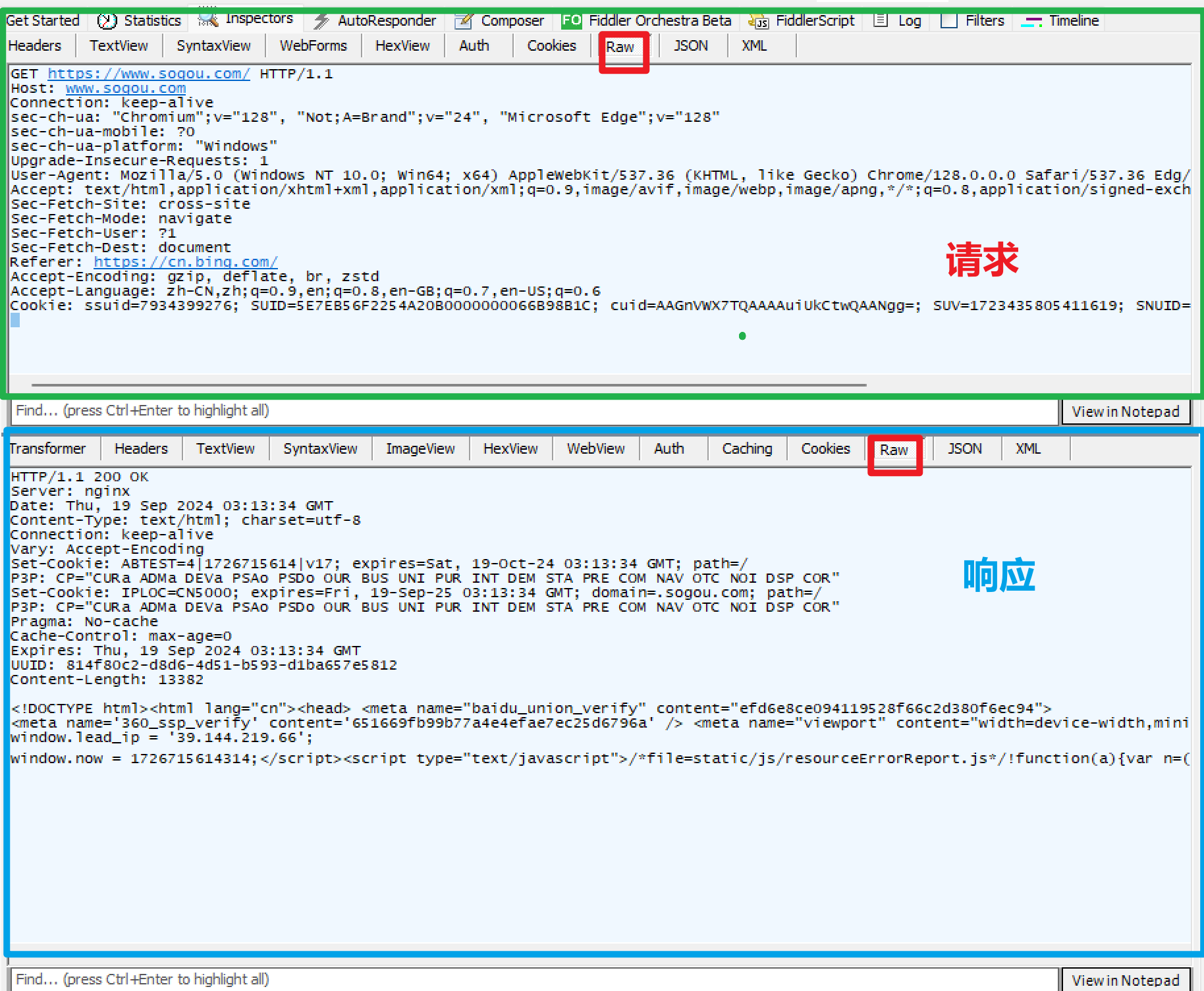Click the FiddlerScript JS icon
Image resolution: width=1204 pixels, height=991 pixels.
(x=759, y=22)
